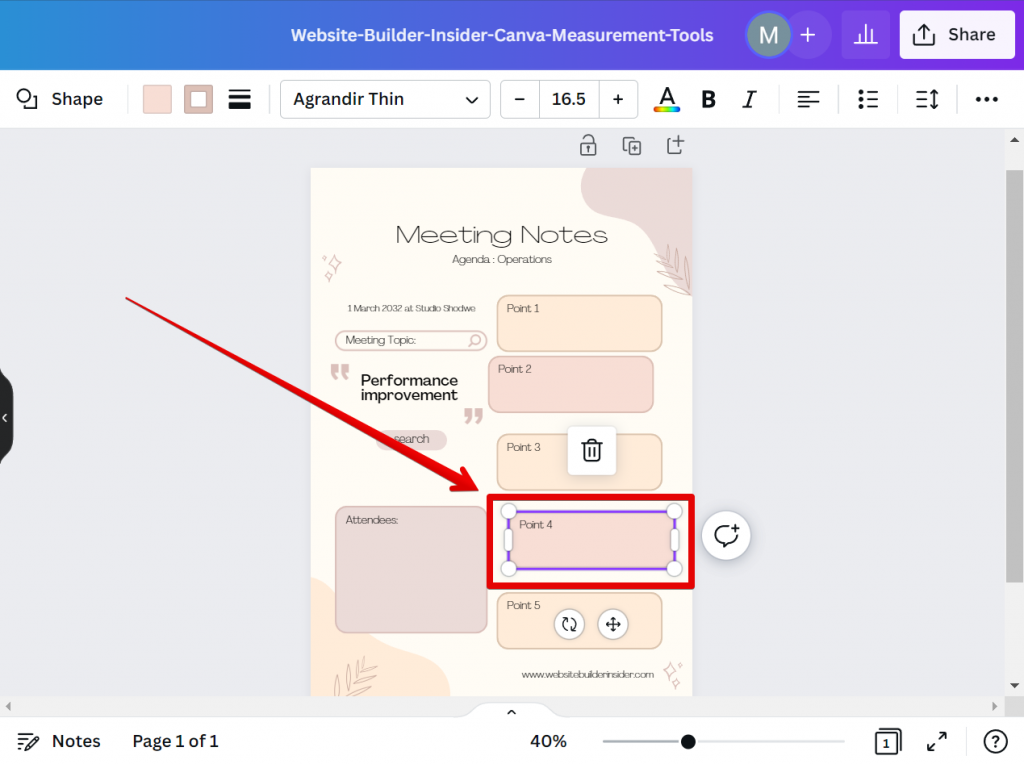Enable bulleted list formatting

867,98
